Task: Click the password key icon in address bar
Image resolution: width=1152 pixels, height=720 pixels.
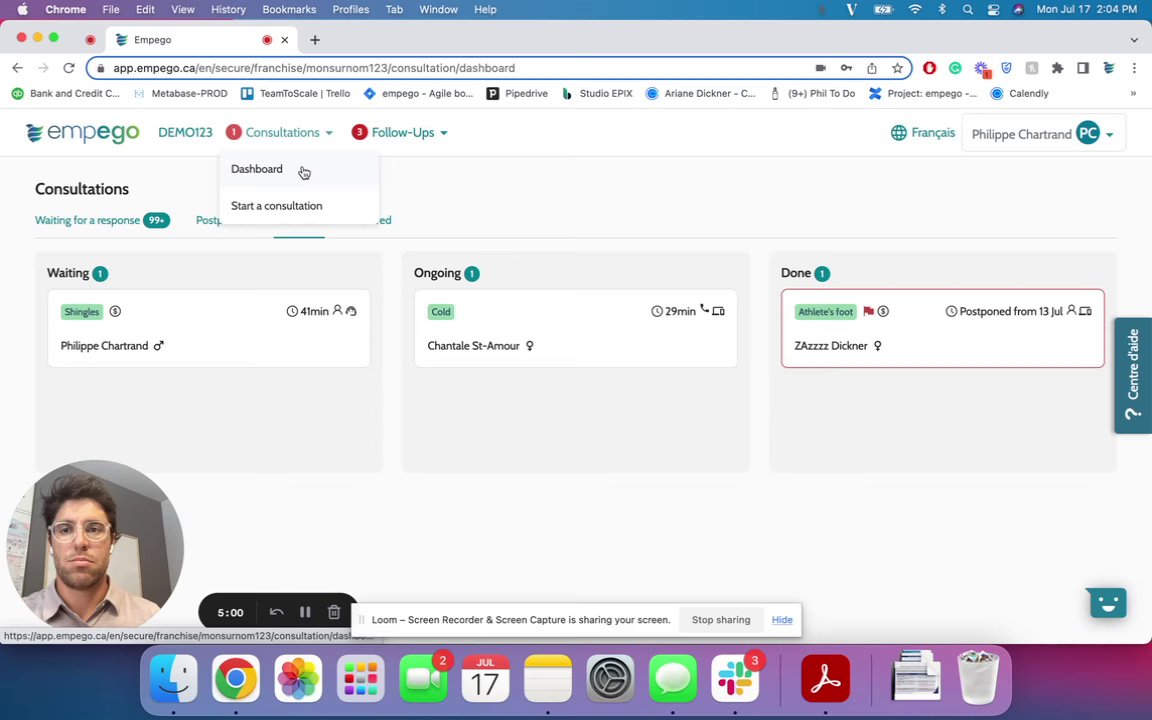Action: 846,68
